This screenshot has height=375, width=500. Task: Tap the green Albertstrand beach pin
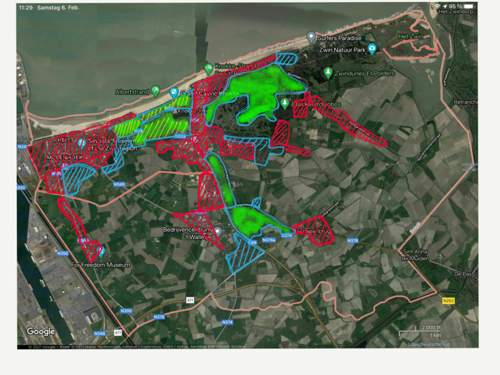(x=155, y=90)
